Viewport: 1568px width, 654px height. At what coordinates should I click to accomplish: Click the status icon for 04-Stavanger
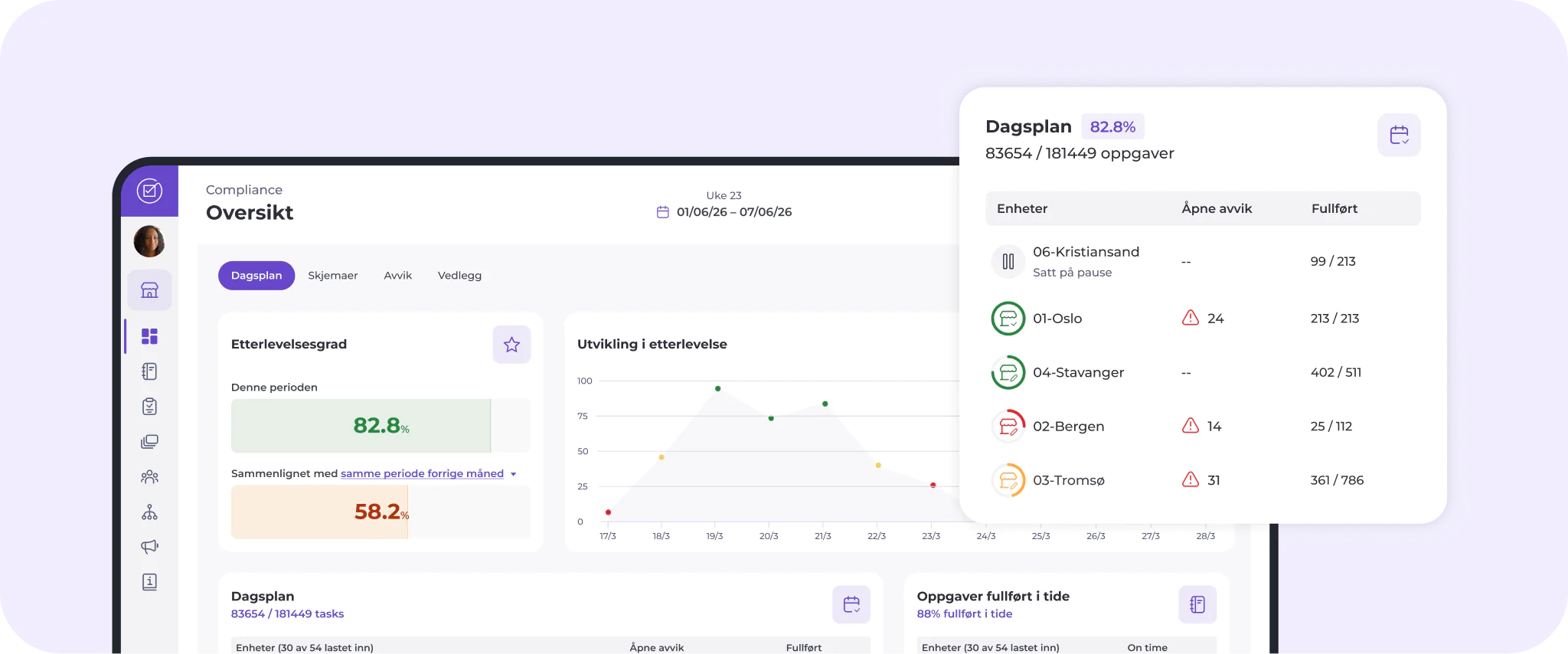coord(1008,373)
